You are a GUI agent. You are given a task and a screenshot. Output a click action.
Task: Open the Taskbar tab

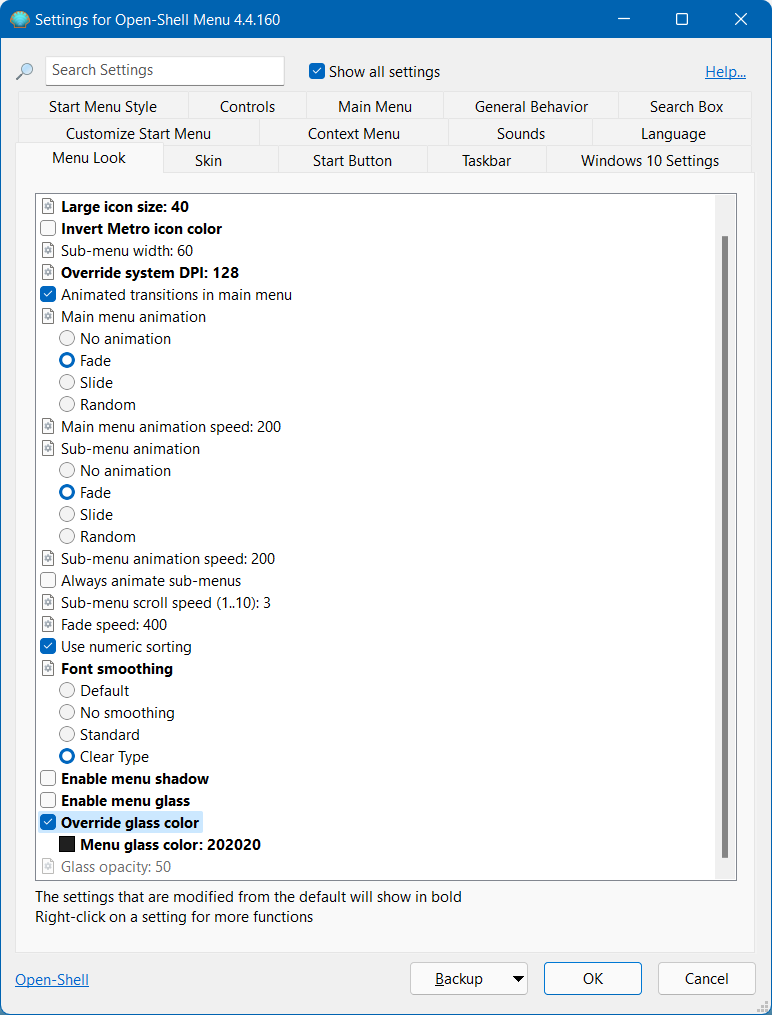[487, 161]
